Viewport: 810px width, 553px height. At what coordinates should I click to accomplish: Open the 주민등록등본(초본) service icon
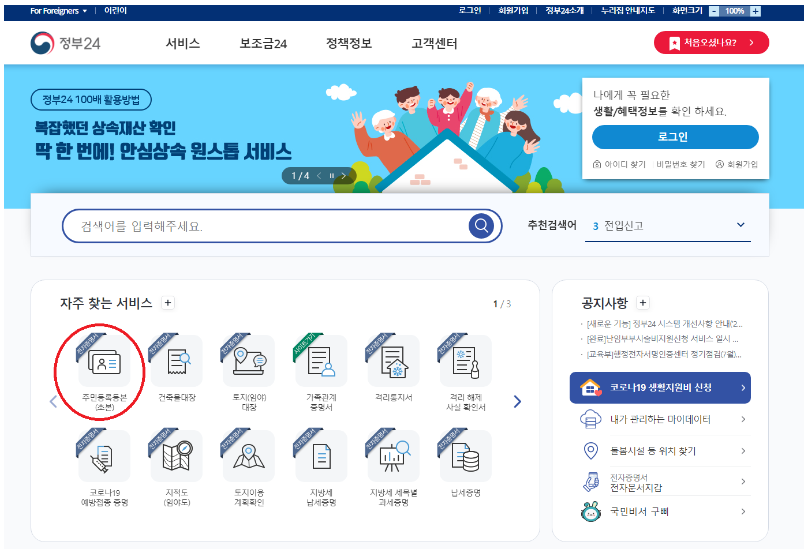coord(104,363)
